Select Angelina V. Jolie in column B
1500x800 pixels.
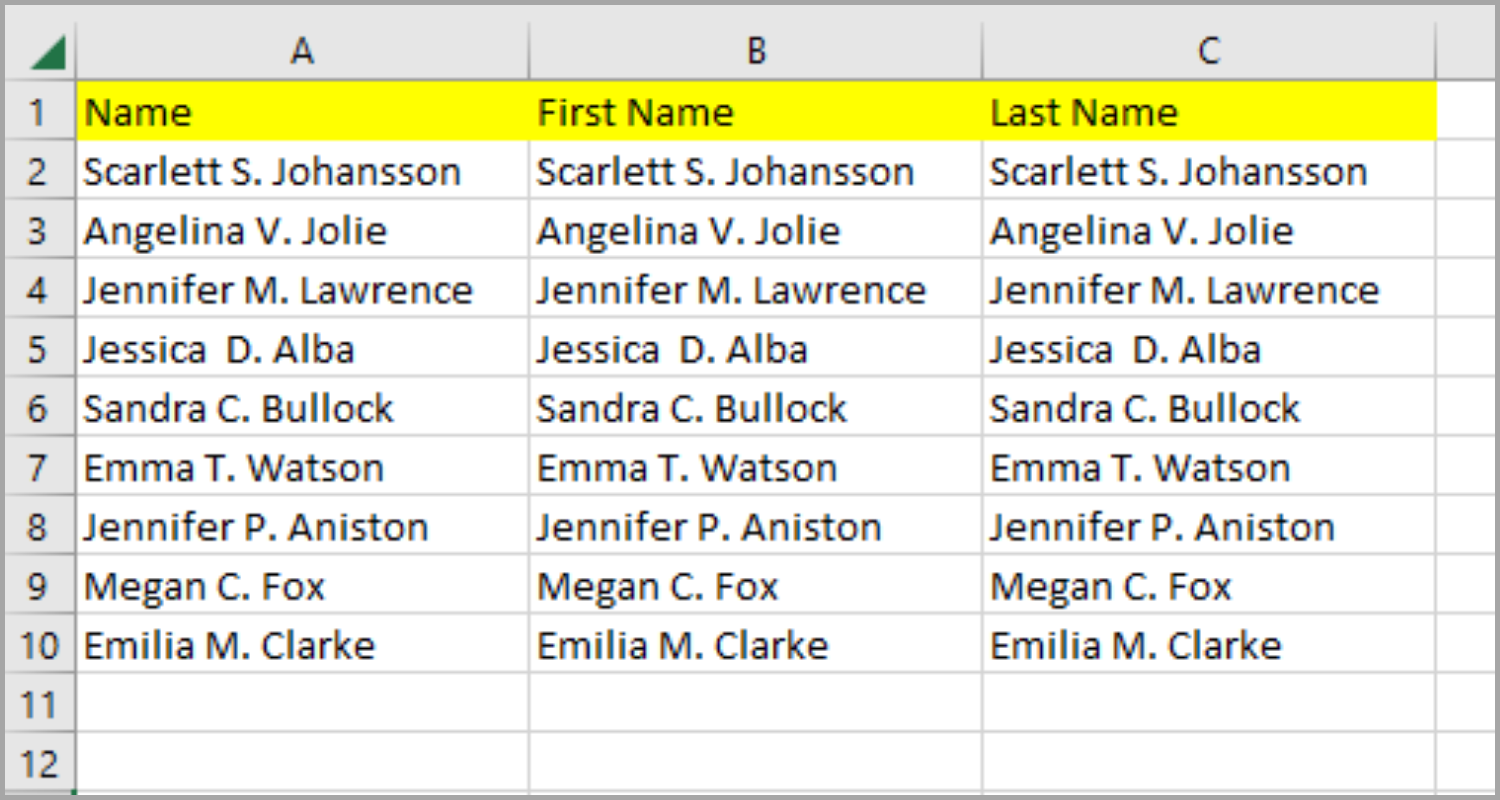[x=689, y=232]
